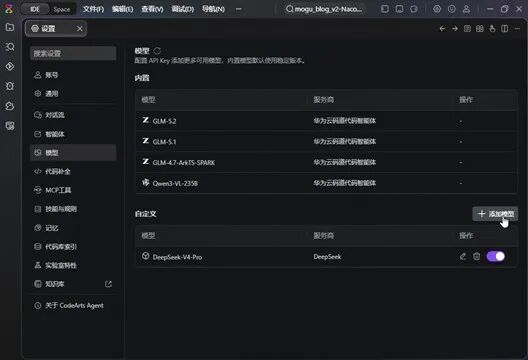Open 关于 CodeArts Agent

(x=73, y=305)
